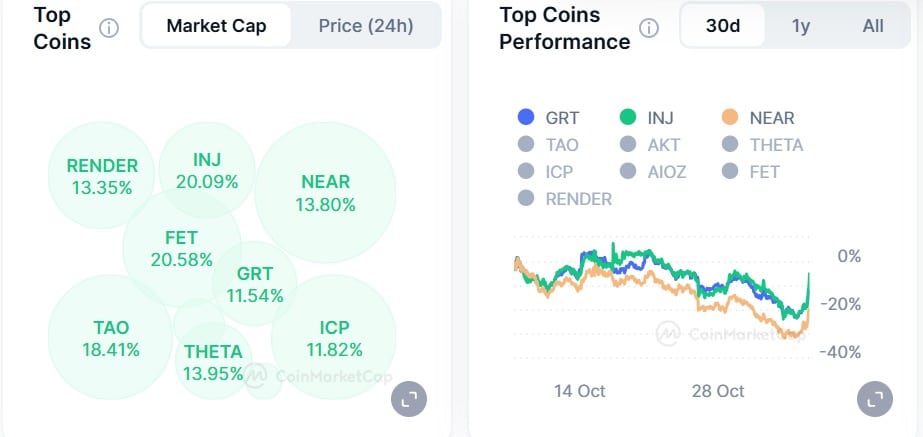Toggle INJ series in chart legend
The image size is (923, 437).
coord(647,117)
